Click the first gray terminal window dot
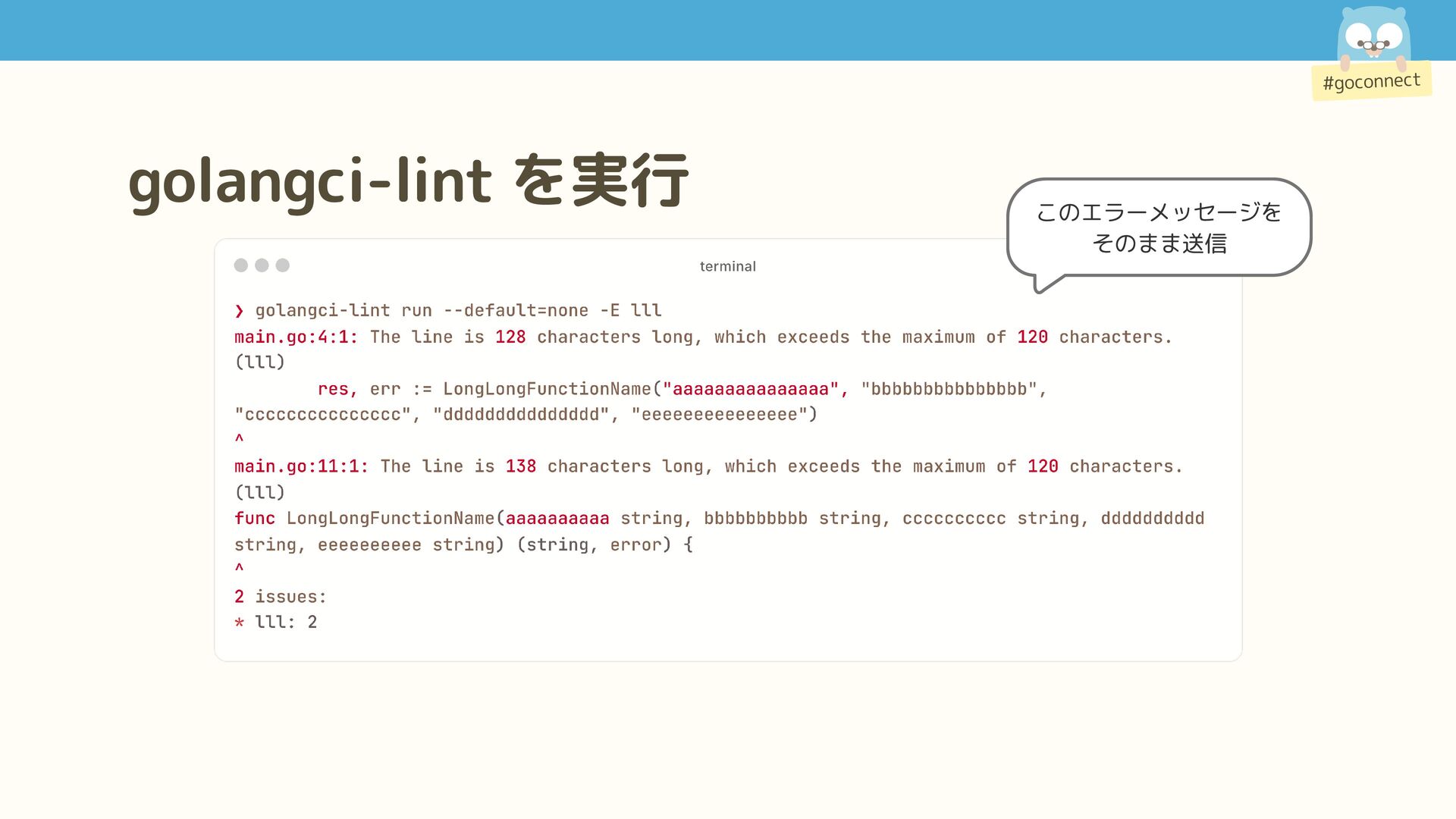1456x819 pixels. pyautogui.click(x=241, y=265)
